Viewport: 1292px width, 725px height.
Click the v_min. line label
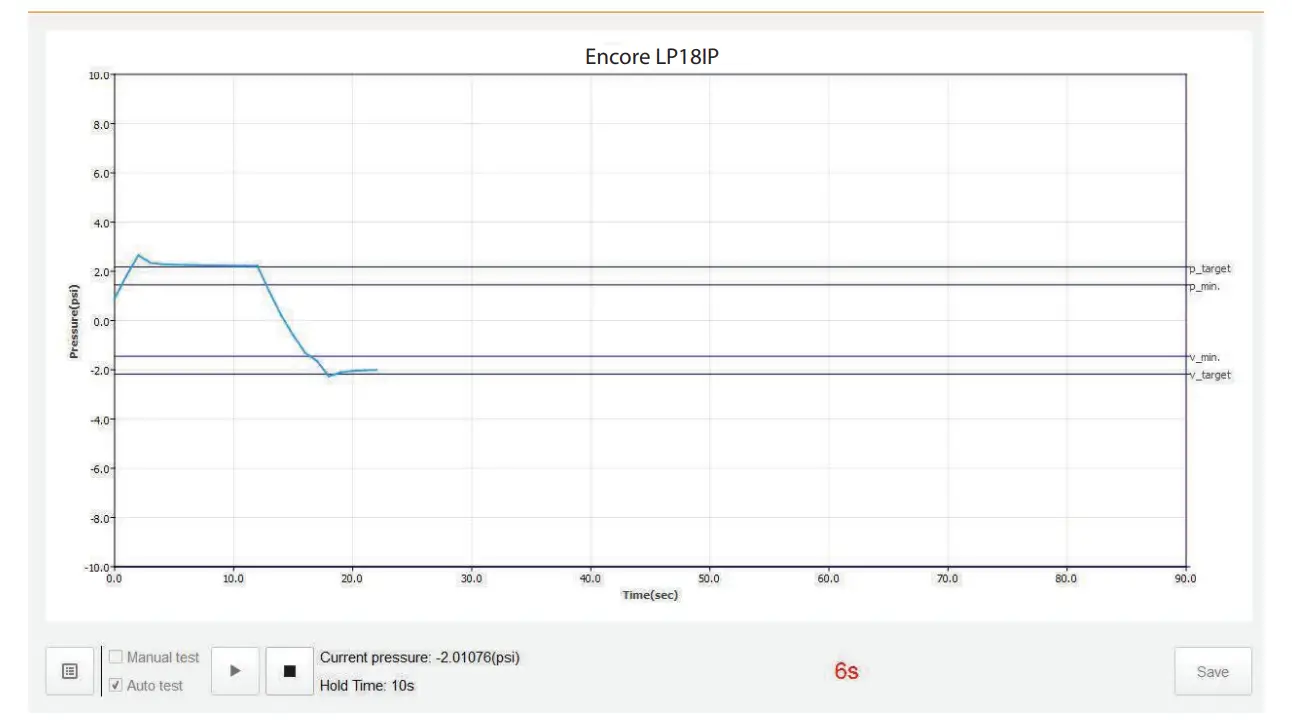click(x=1206, y=357)
